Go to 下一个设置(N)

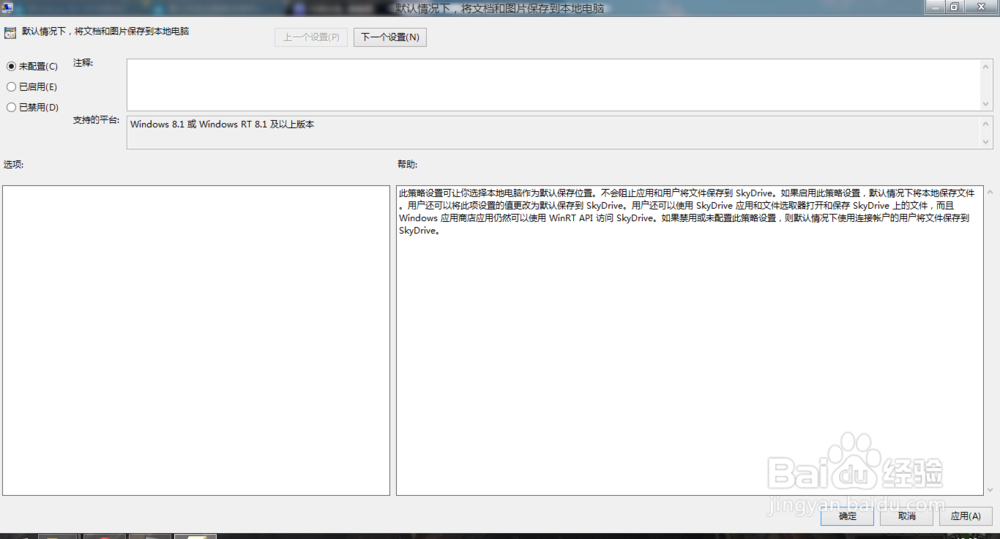(390, 37)
